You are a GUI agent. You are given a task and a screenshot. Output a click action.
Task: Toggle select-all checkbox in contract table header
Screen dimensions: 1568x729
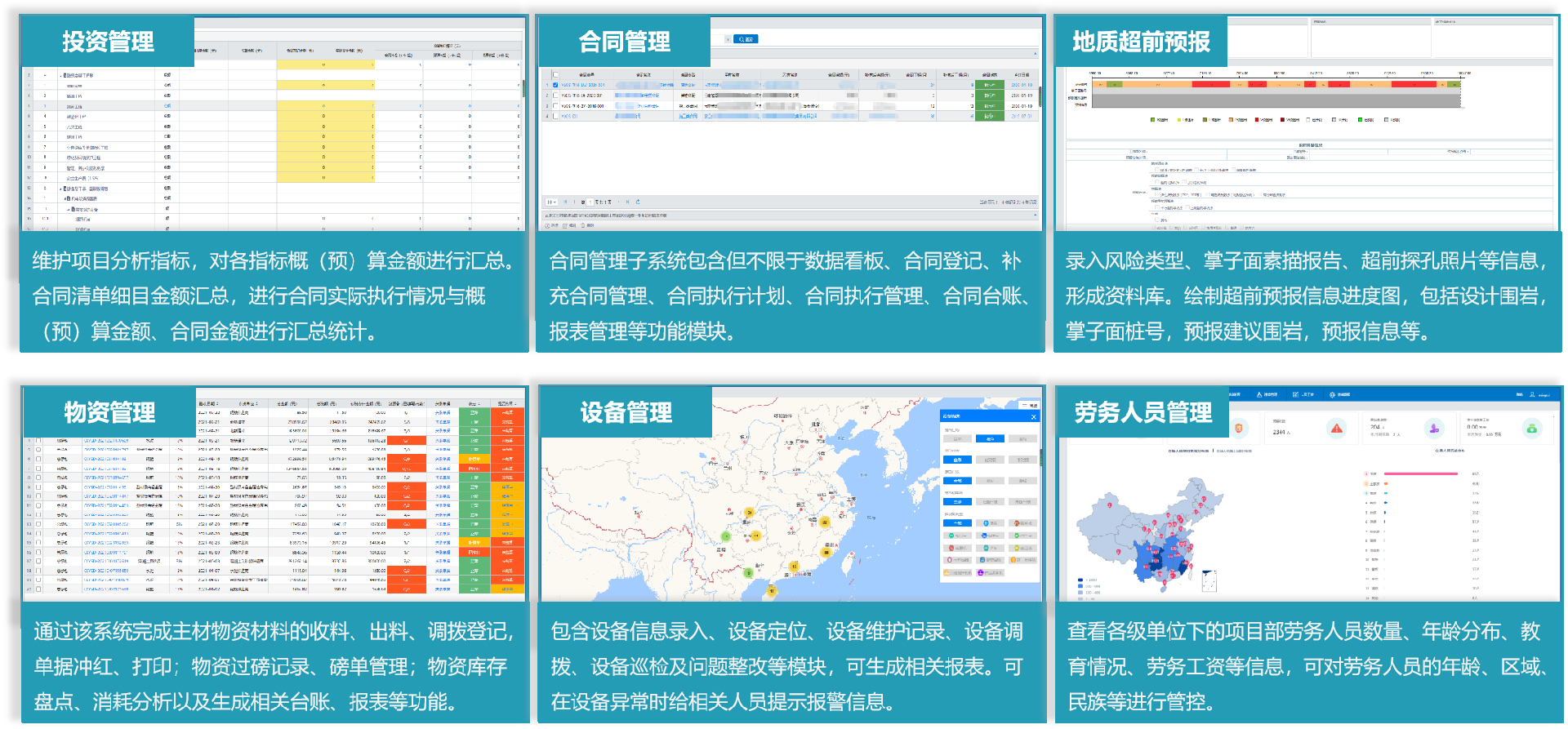pos(556,74)
